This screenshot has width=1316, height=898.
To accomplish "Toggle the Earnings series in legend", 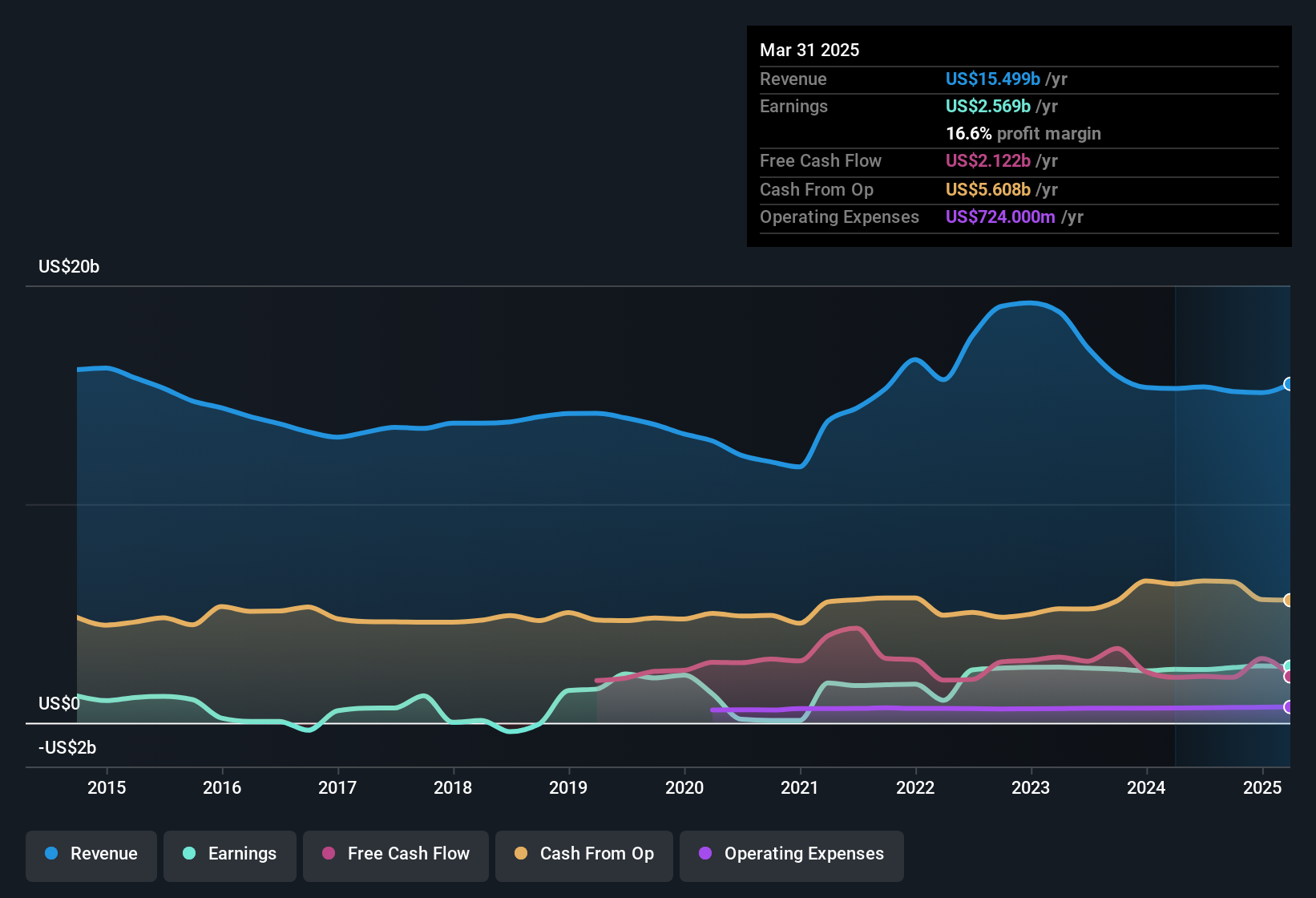I will coord(229,854).
